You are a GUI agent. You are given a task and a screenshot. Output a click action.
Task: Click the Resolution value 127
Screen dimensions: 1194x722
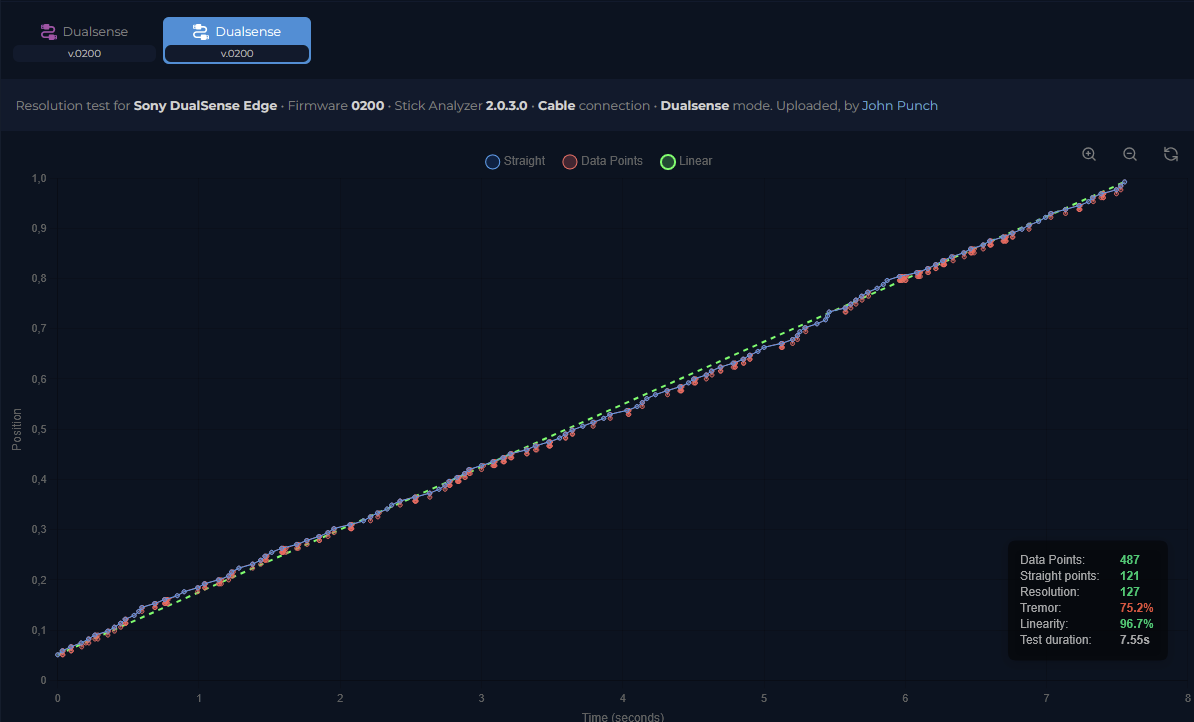click(1129, 592)
